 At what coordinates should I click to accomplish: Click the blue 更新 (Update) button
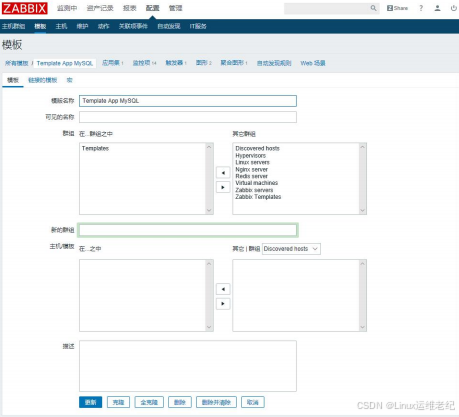[x=91, y=402]
